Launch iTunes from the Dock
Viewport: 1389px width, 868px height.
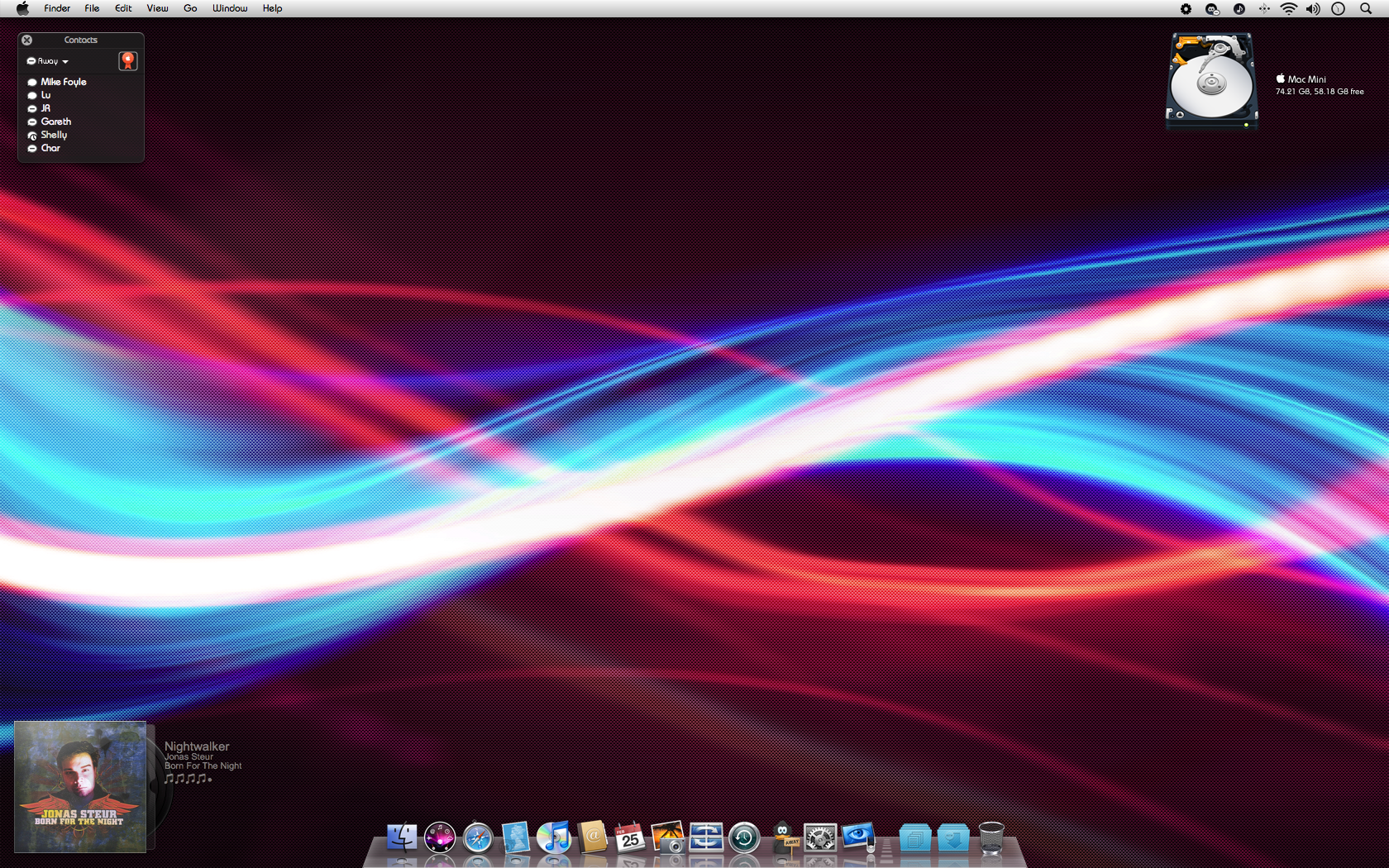pyautogui.click(x=554, y=837)
